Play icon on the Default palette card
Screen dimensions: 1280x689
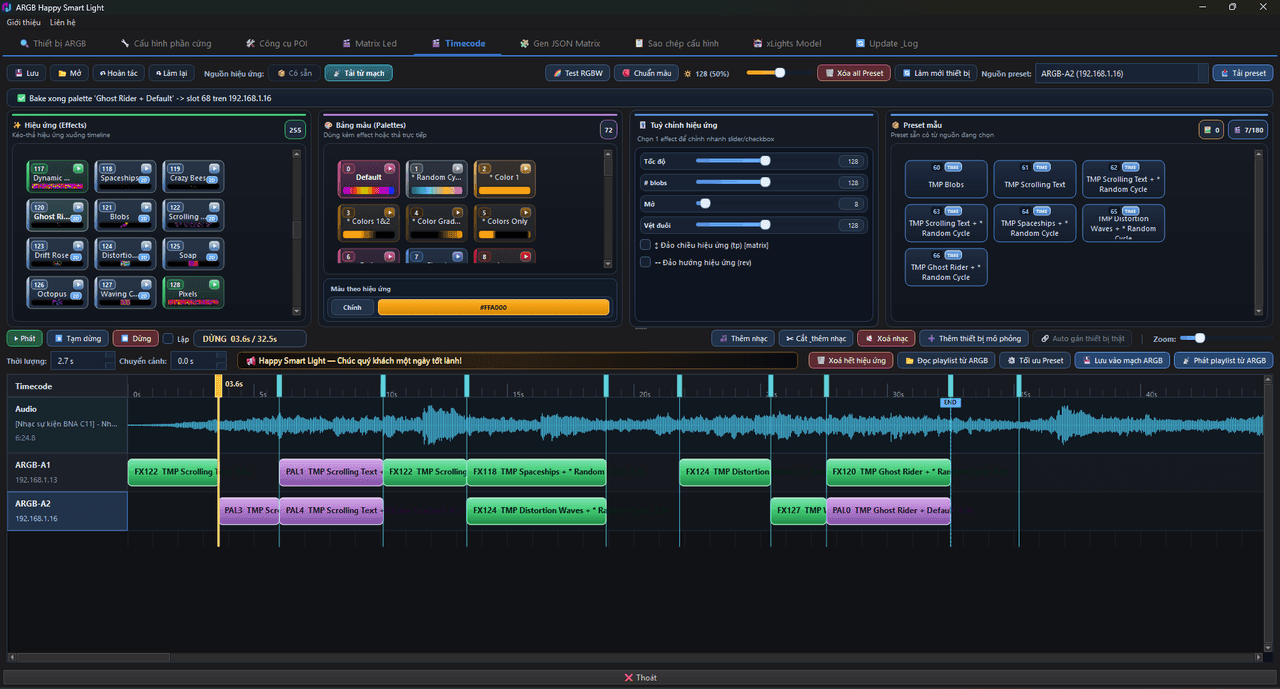(x=390, y=168)
